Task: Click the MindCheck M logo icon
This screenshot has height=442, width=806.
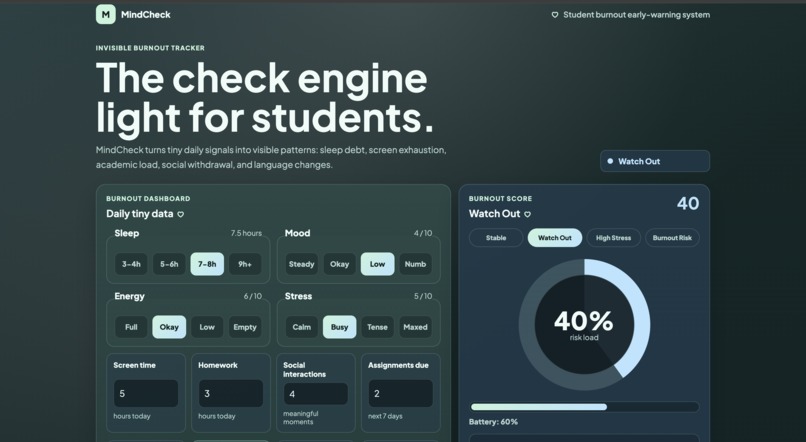Action: pos(105,14)
